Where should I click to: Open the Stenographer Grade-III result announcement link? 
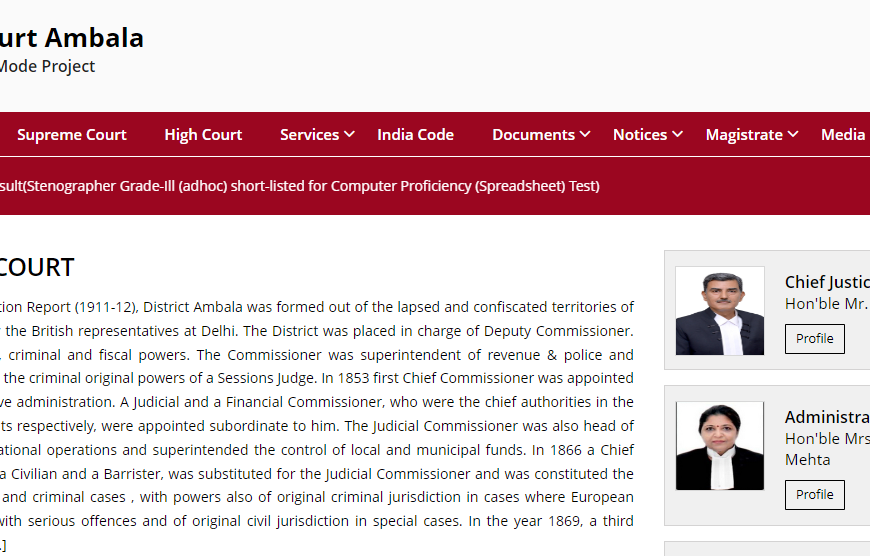tap(300, 186)
